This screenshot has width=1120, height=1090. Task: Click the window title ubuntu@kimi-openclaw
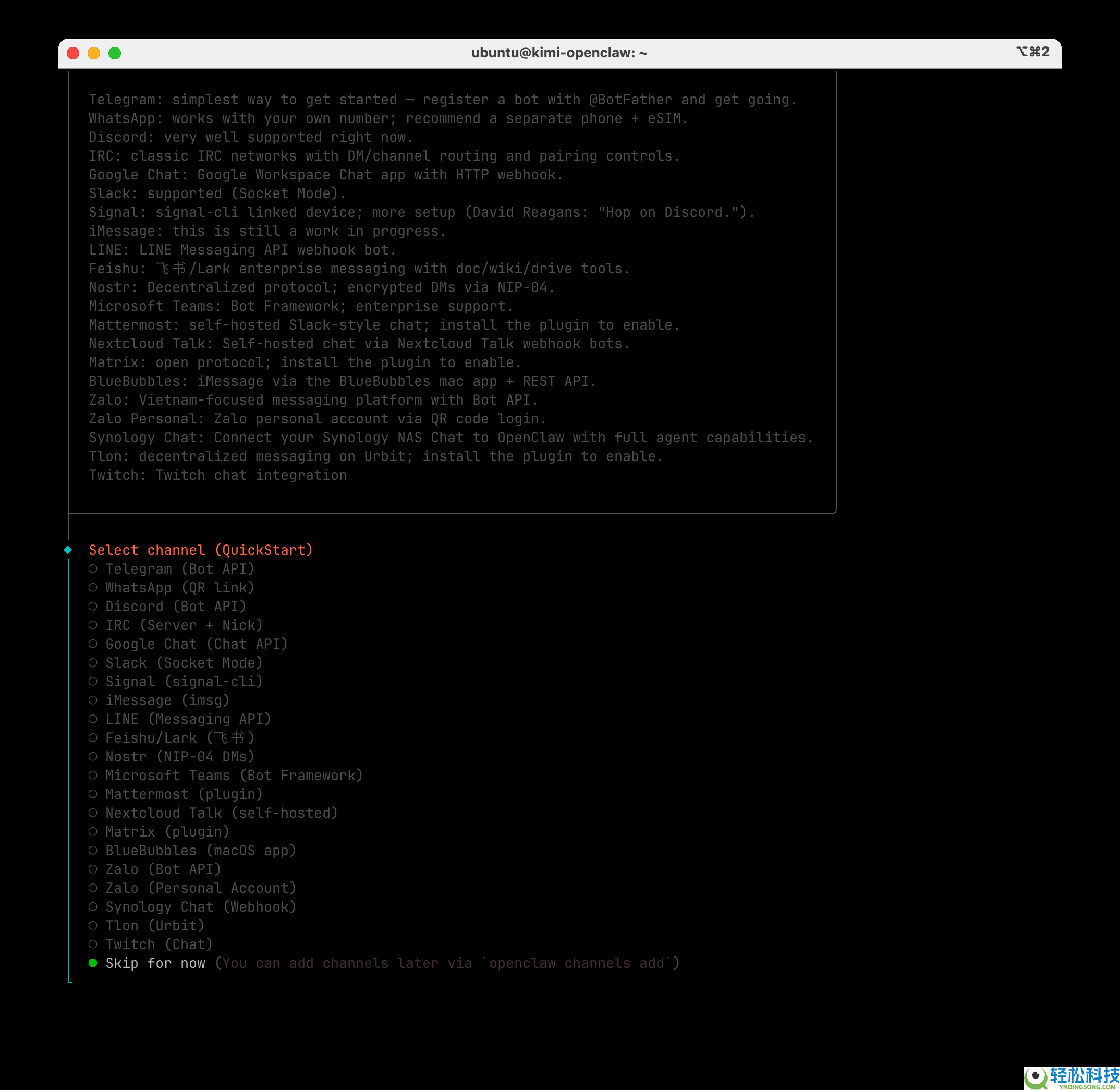(559, 53)
